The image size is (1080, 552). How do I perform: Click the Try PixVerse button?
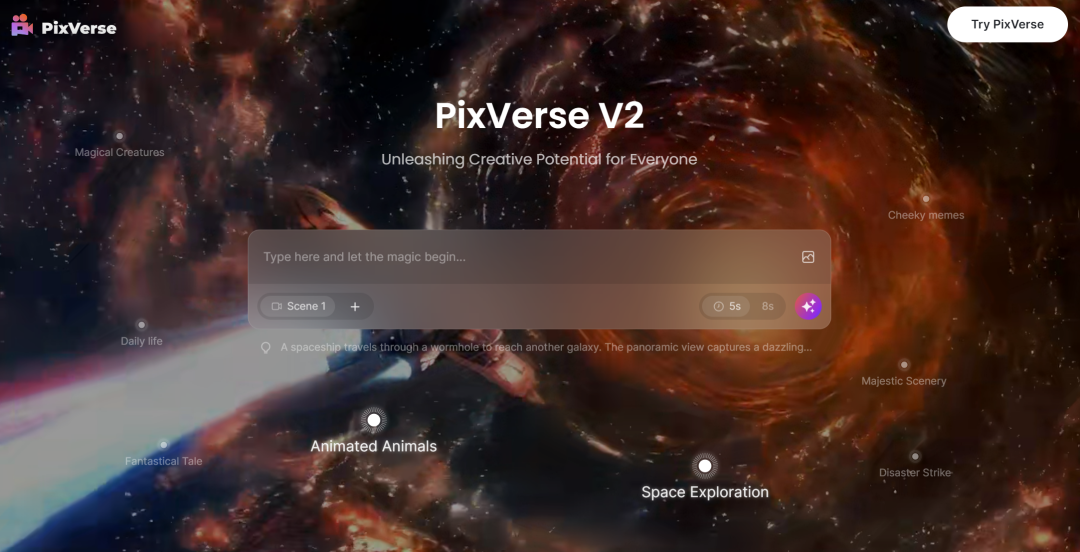1007,24
